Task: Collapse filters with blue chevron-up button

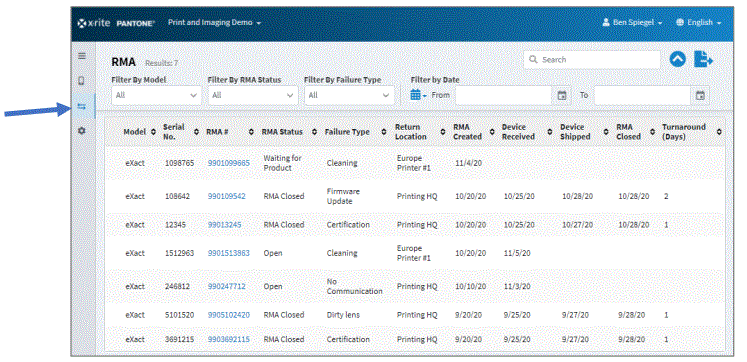Action: [x=677, y=60]
